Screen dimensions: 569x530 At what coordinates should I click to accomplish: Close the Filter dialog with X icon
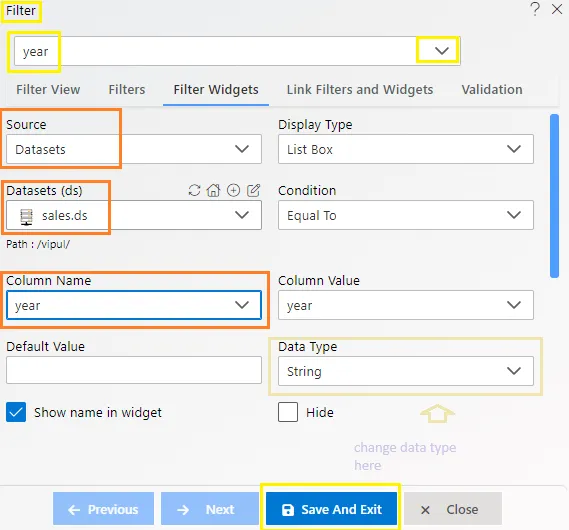[557, 9]
